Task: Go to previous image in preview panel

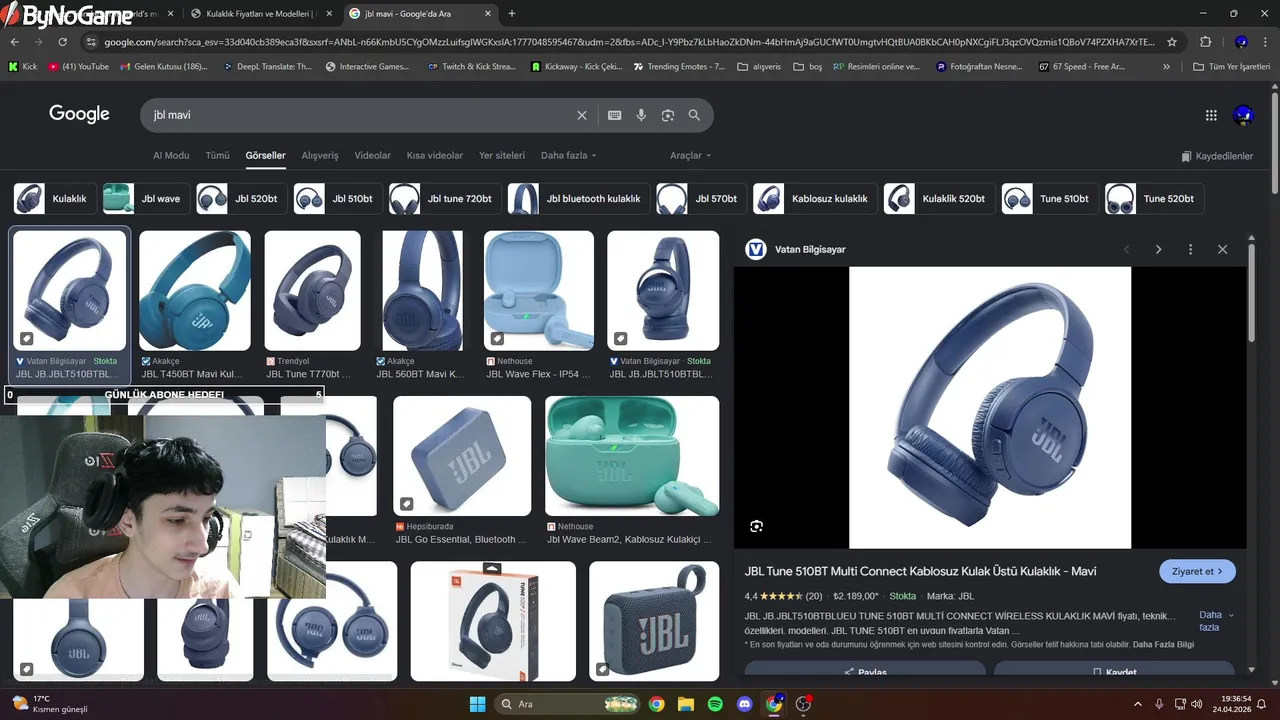Action: pyautogui.click(x=1126, y=249)
